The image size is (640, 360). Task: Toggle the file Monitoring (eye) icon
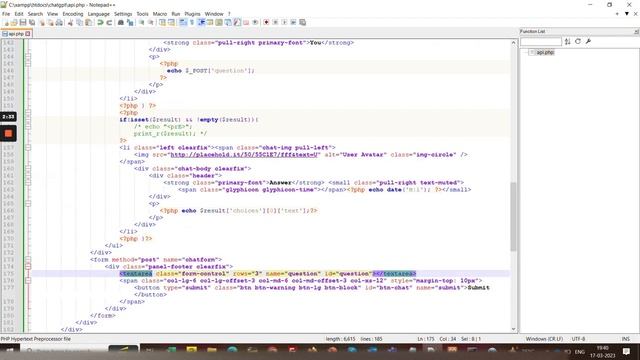(x=255, y=22)
